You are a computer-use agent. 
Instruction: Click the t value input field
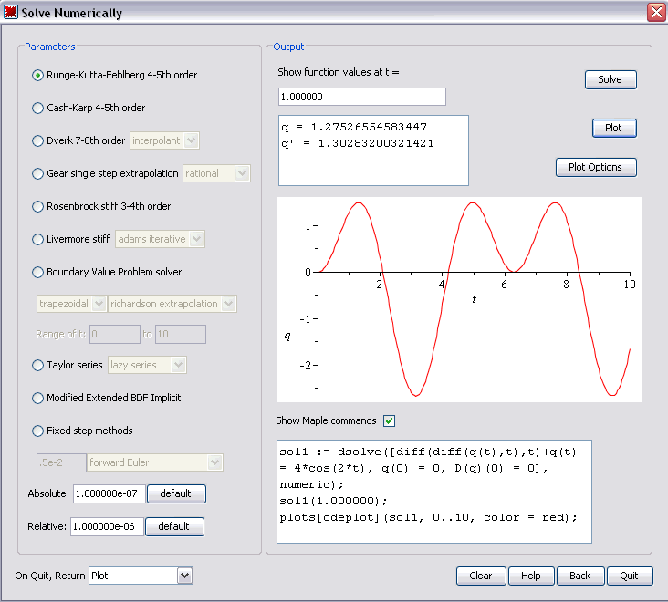click(361, 97)
